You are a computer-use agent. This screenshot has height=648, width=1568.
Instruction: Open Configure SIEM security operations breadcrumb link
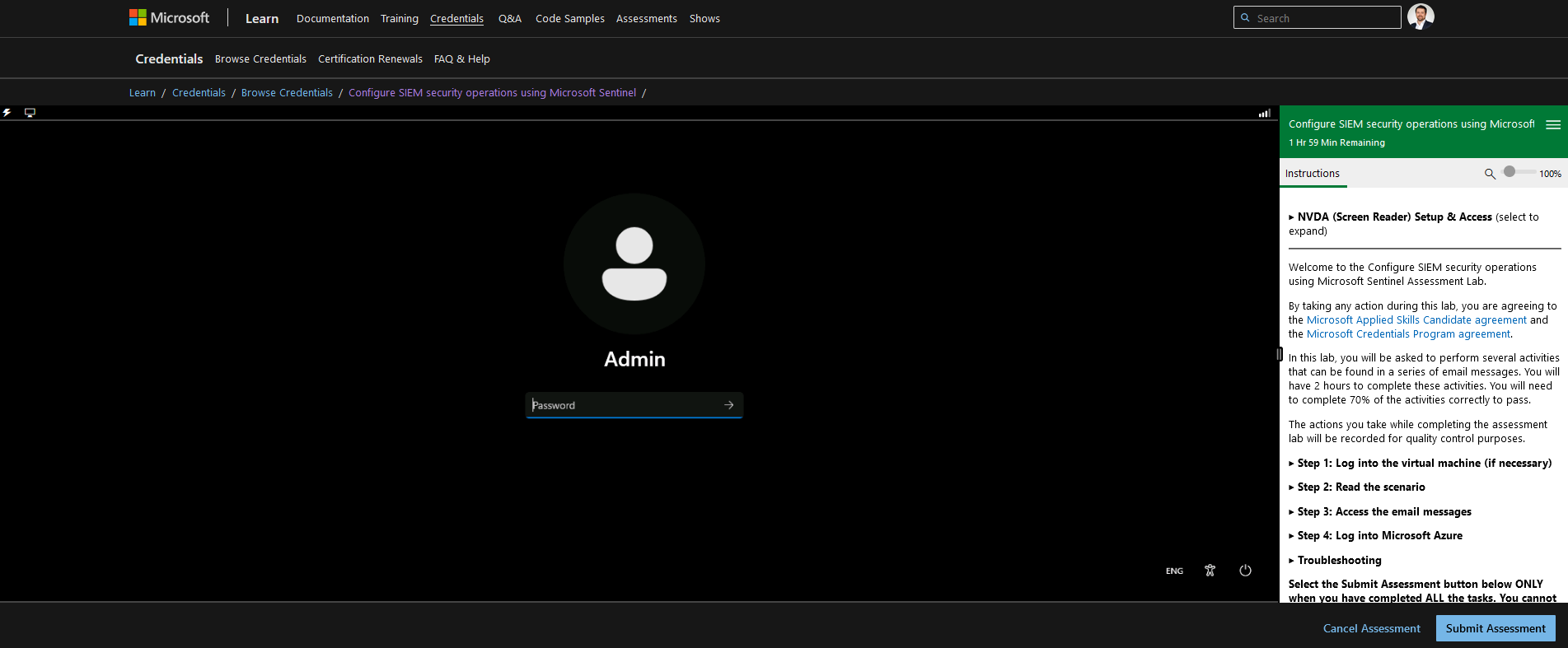(493, 93)
